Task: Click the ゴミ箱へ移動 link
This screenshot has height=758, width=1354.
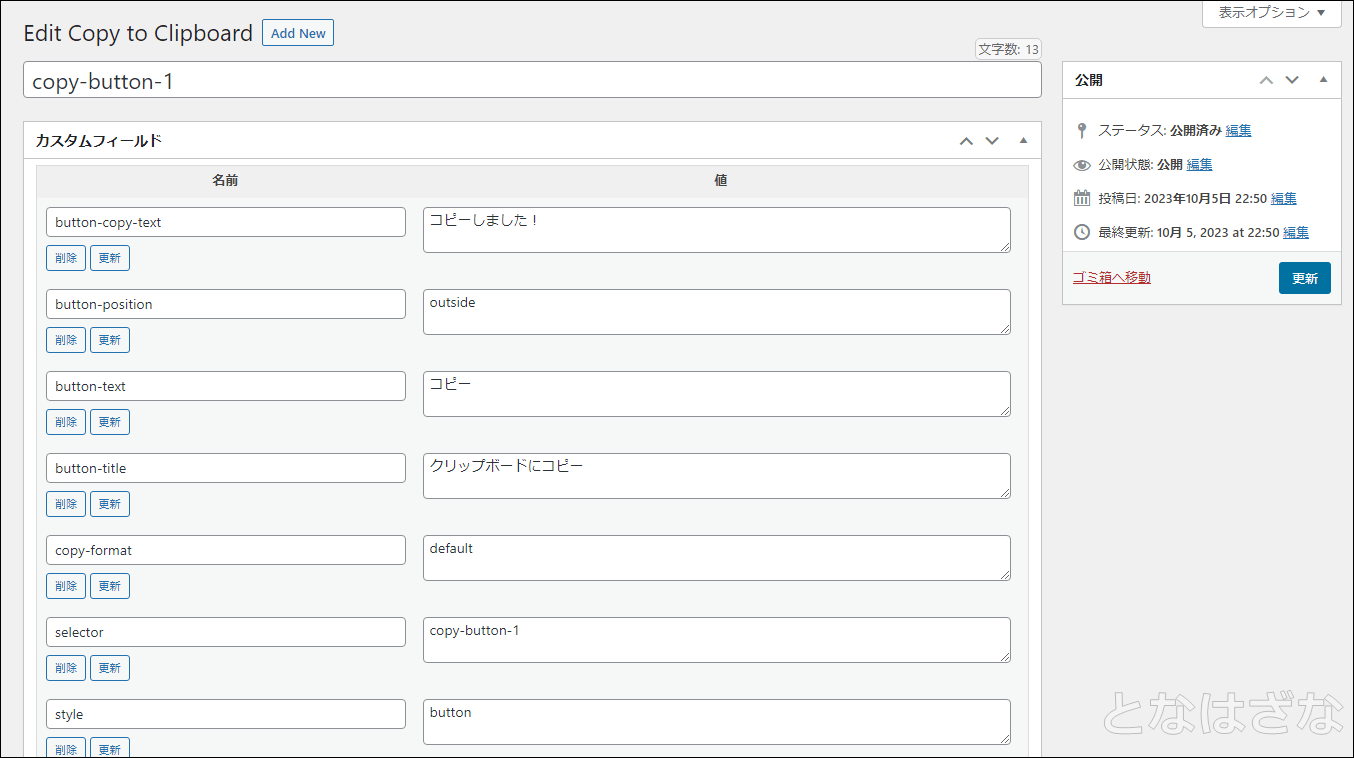Action: [x=1111, y=277]
